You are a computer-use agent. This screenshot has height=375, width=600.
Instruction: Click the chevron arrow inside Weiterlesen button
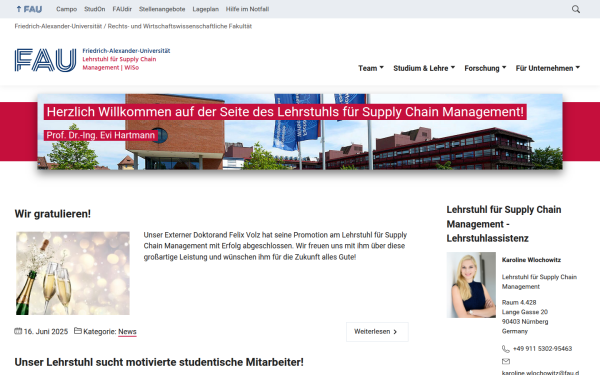point(395,332)
